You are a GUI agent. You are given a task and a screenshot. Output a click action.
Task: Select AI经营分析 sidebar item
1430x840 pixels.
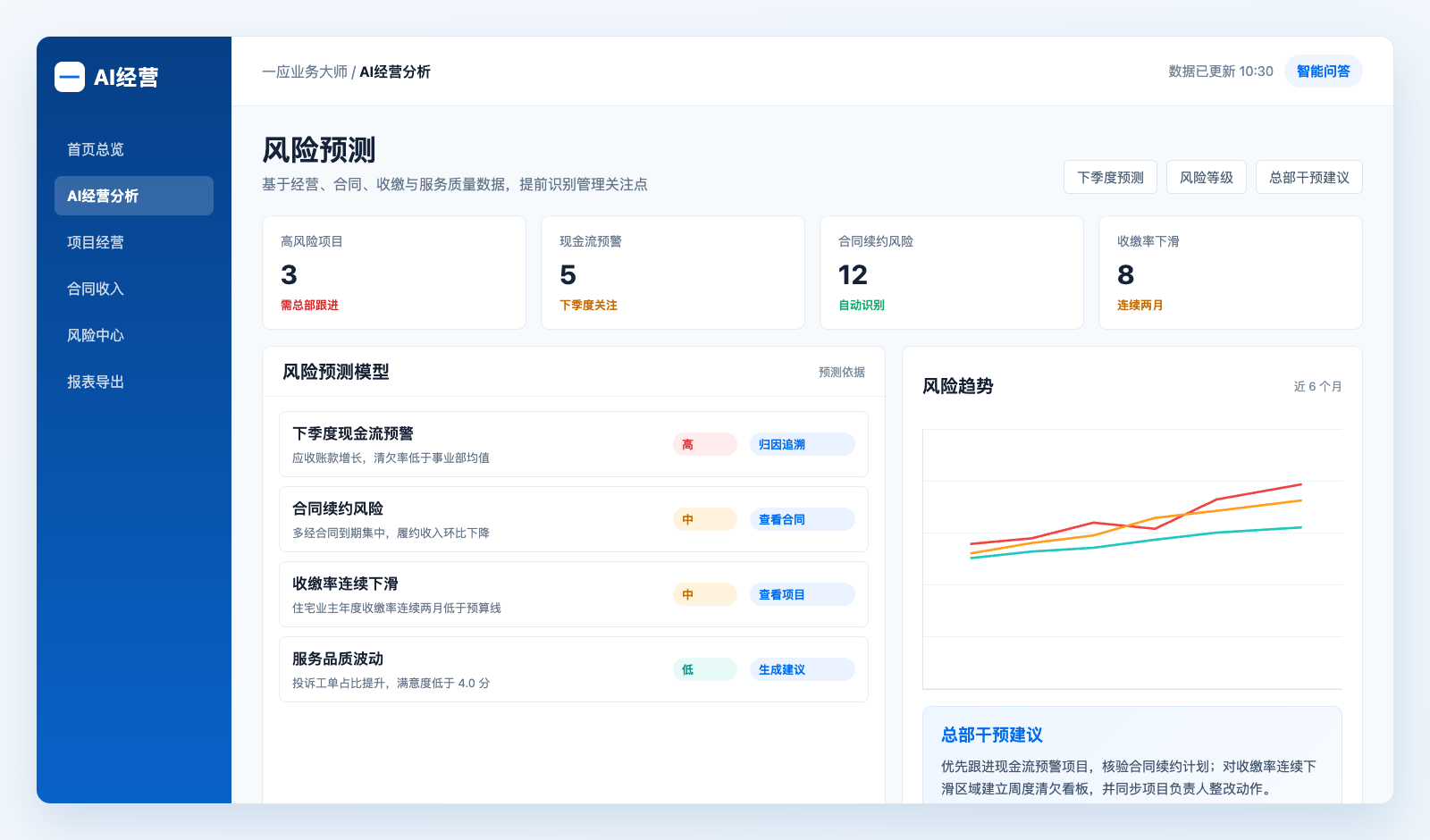(134, 196)
